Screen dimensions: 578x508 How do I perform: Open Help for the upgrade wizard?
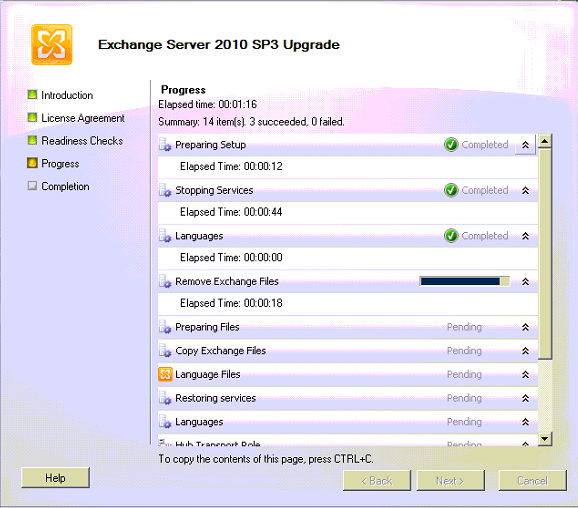55,478
